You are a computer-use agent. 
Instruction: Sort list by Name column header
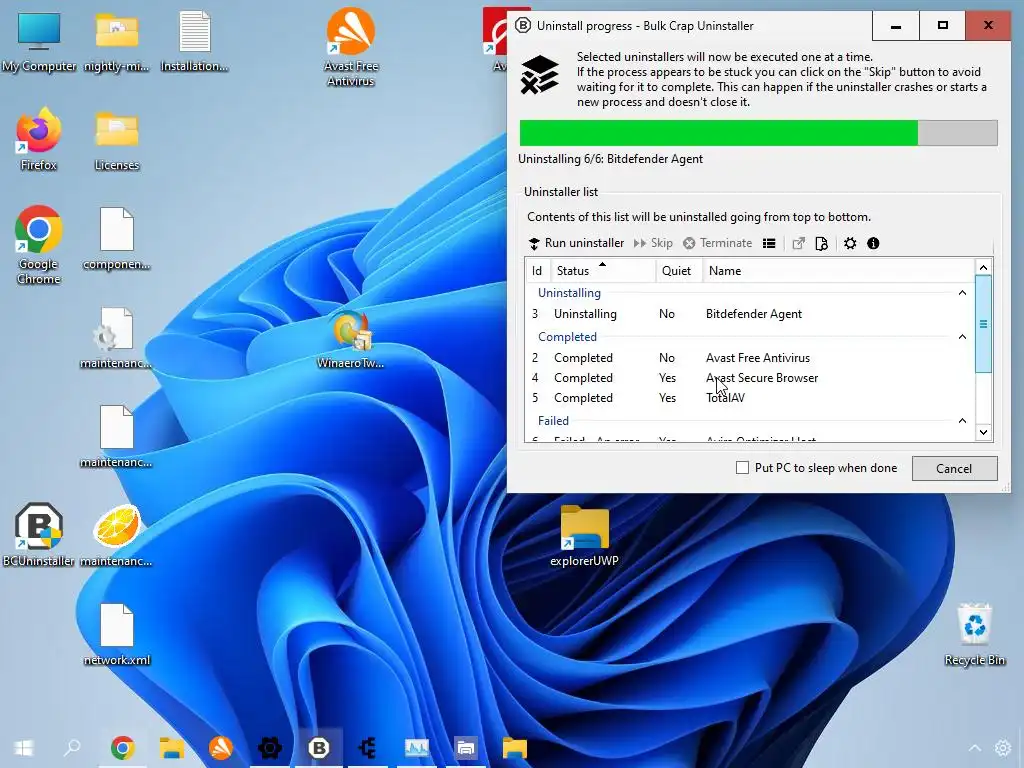click(x=839, y=270)
